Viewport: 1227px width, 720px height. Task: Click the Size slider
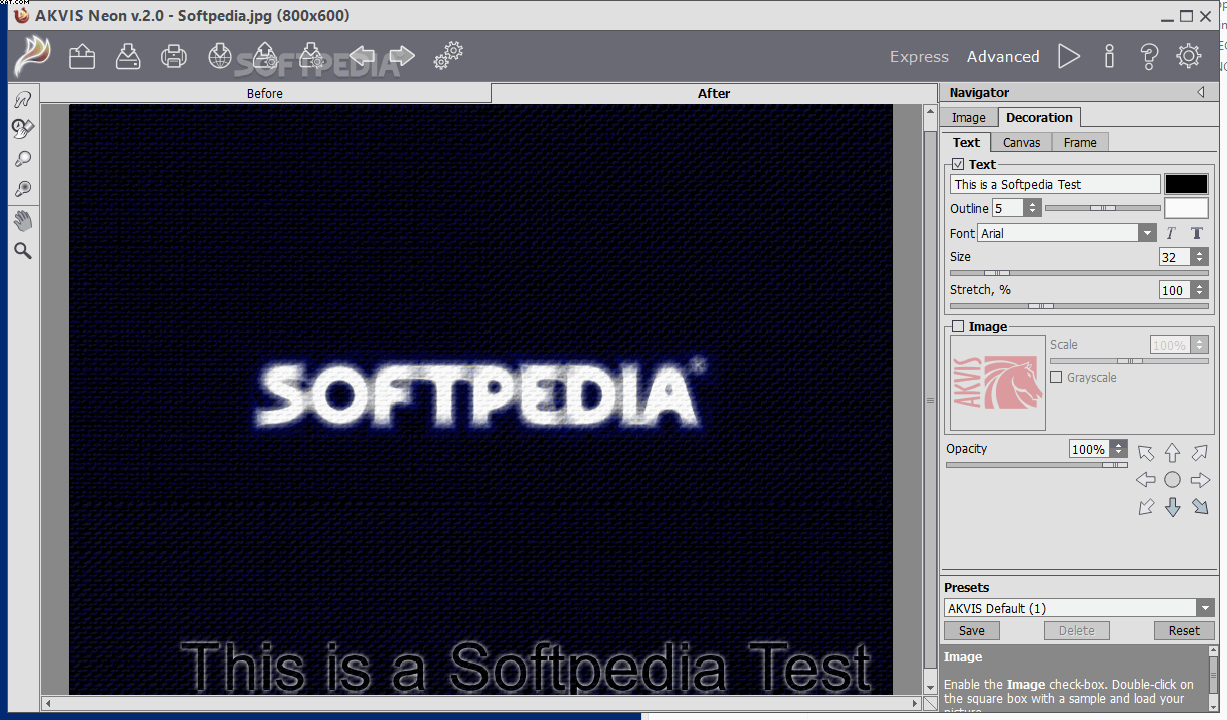tap(1079, 272)
